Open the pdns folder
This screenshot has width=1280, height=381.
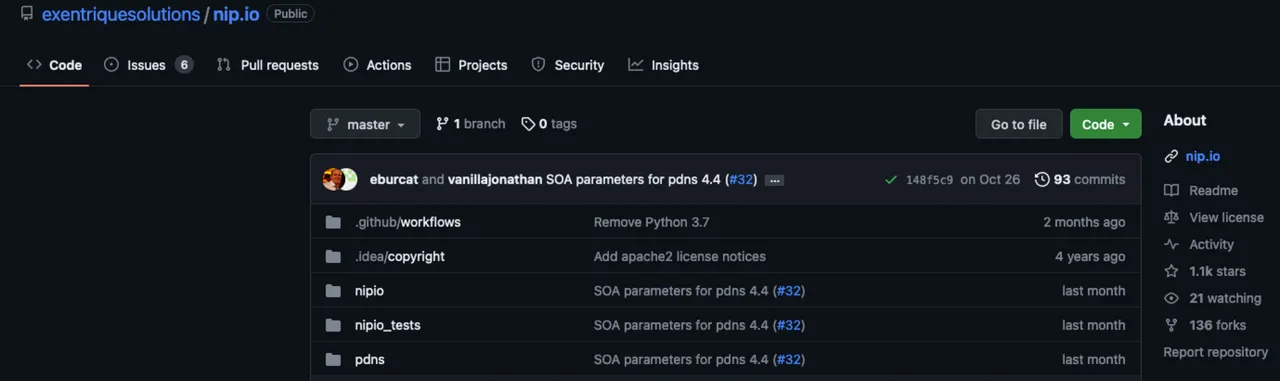click(370, 359)
